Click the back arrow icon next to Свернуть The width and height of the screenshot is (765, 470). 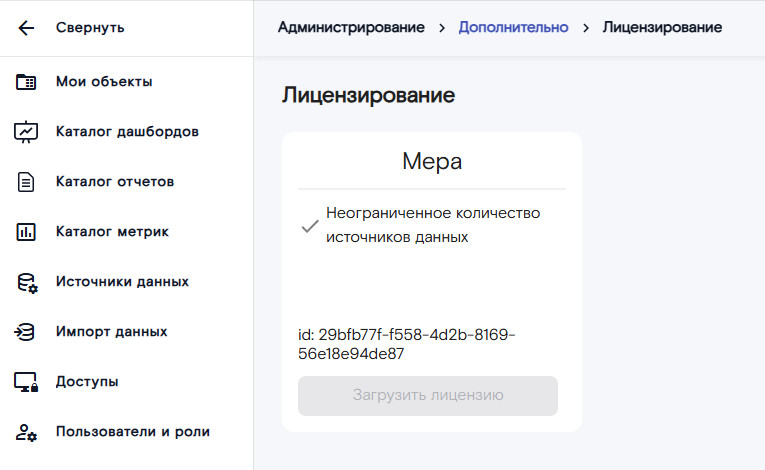(x=26, y=28)
